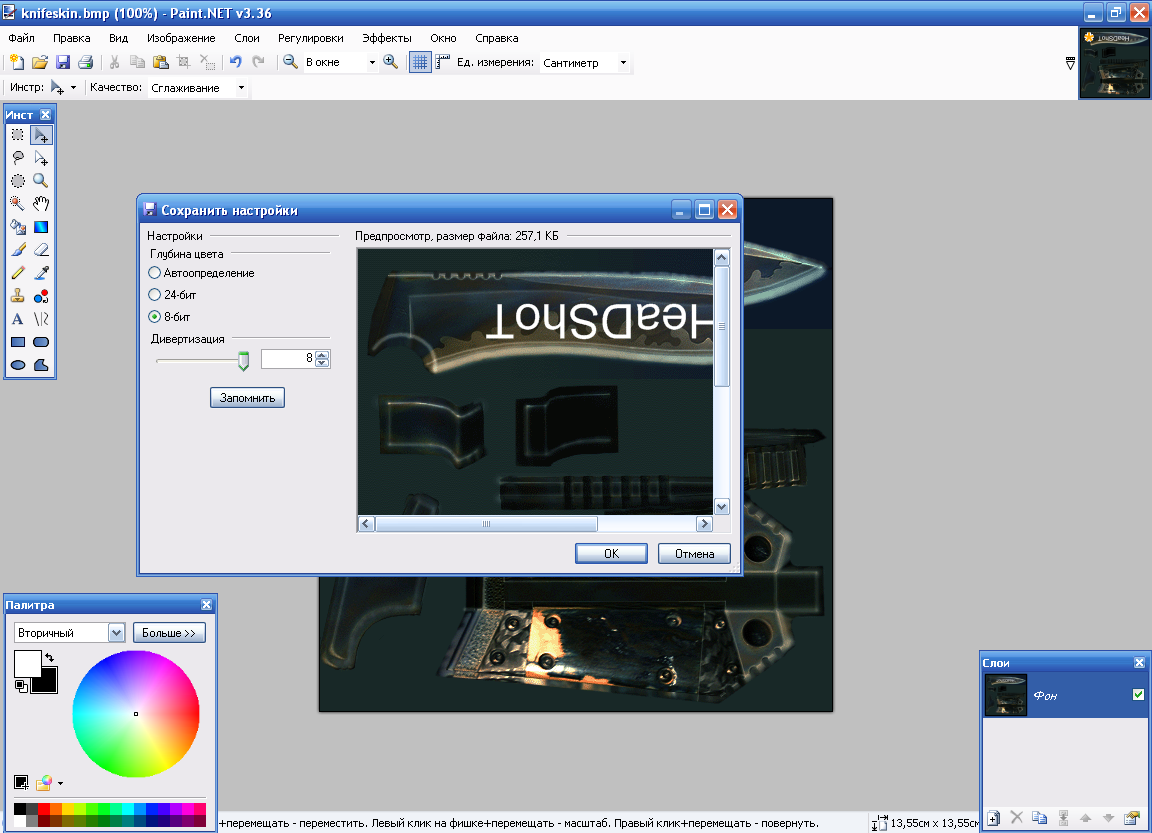Open the Вторичный color dropdown

click(x=115, y=633)
